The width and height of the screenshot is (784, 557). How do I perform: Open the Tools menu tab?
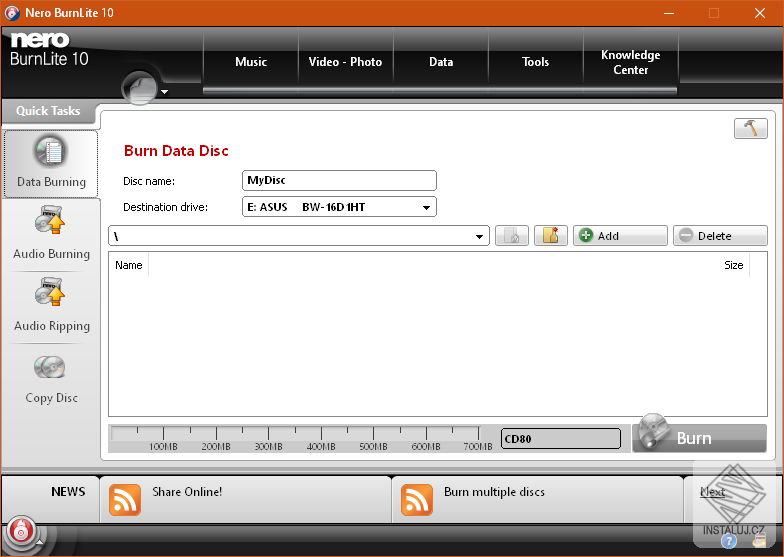click(x=536, y=62)
